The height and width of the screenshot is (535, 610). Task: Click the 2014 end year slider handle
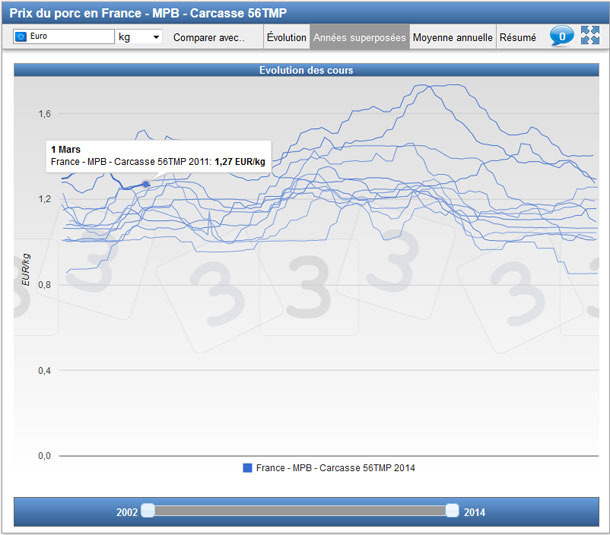tap(452, 511)
